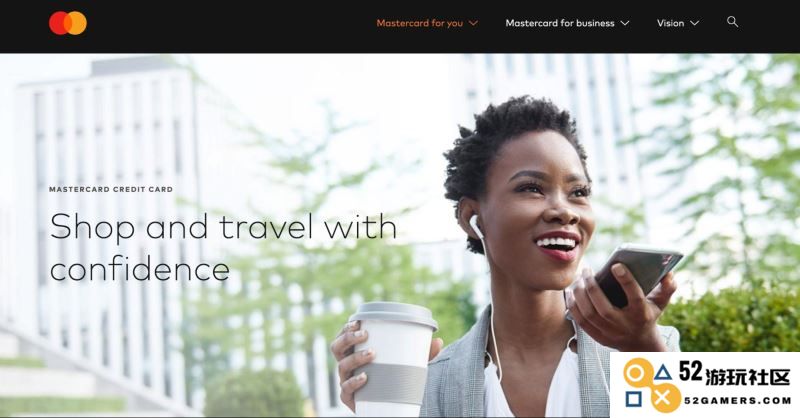
Task: Click the smartphone held by the woman
Action: tap(638, 274)
